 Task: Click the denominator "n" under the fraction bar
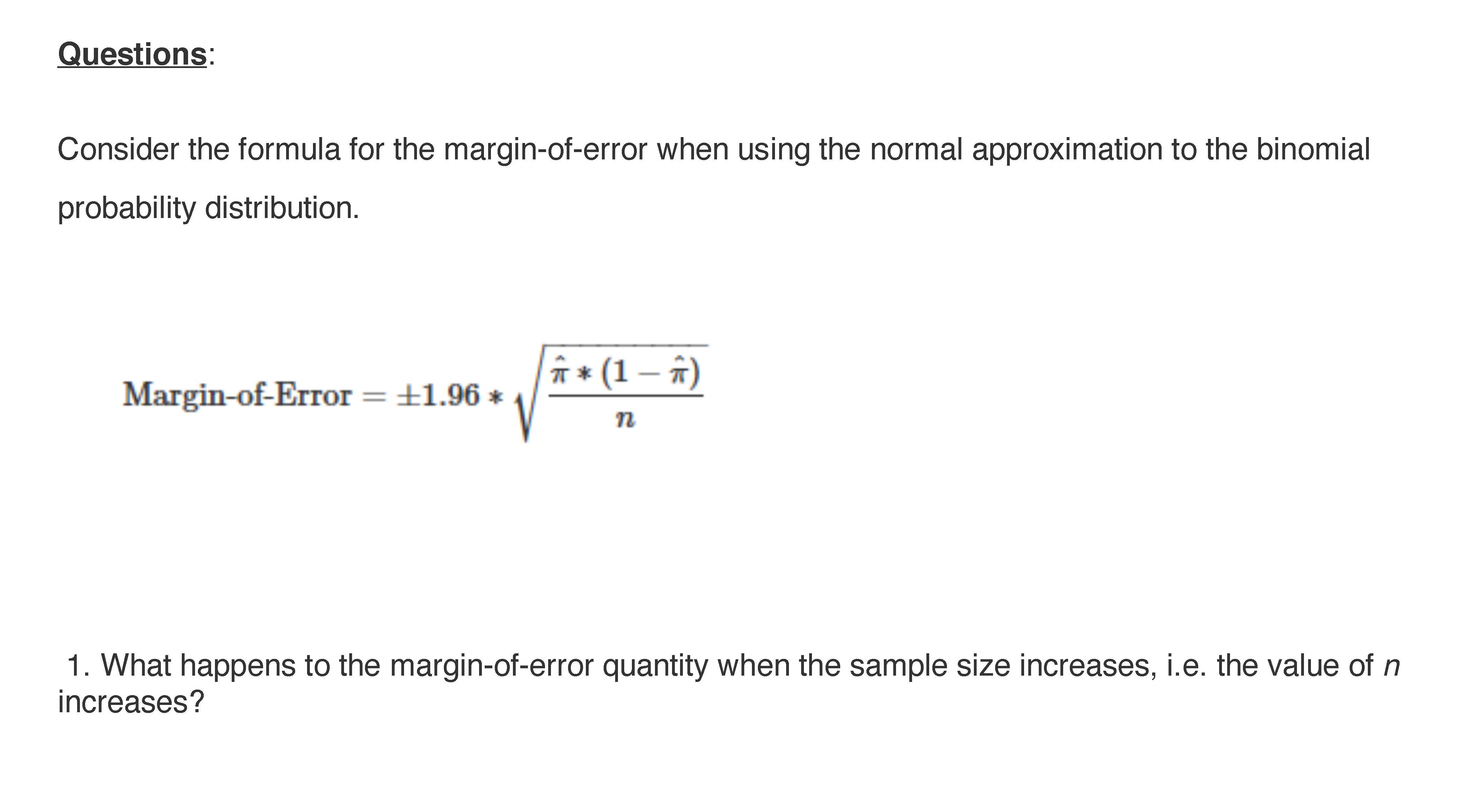(625, 419)
